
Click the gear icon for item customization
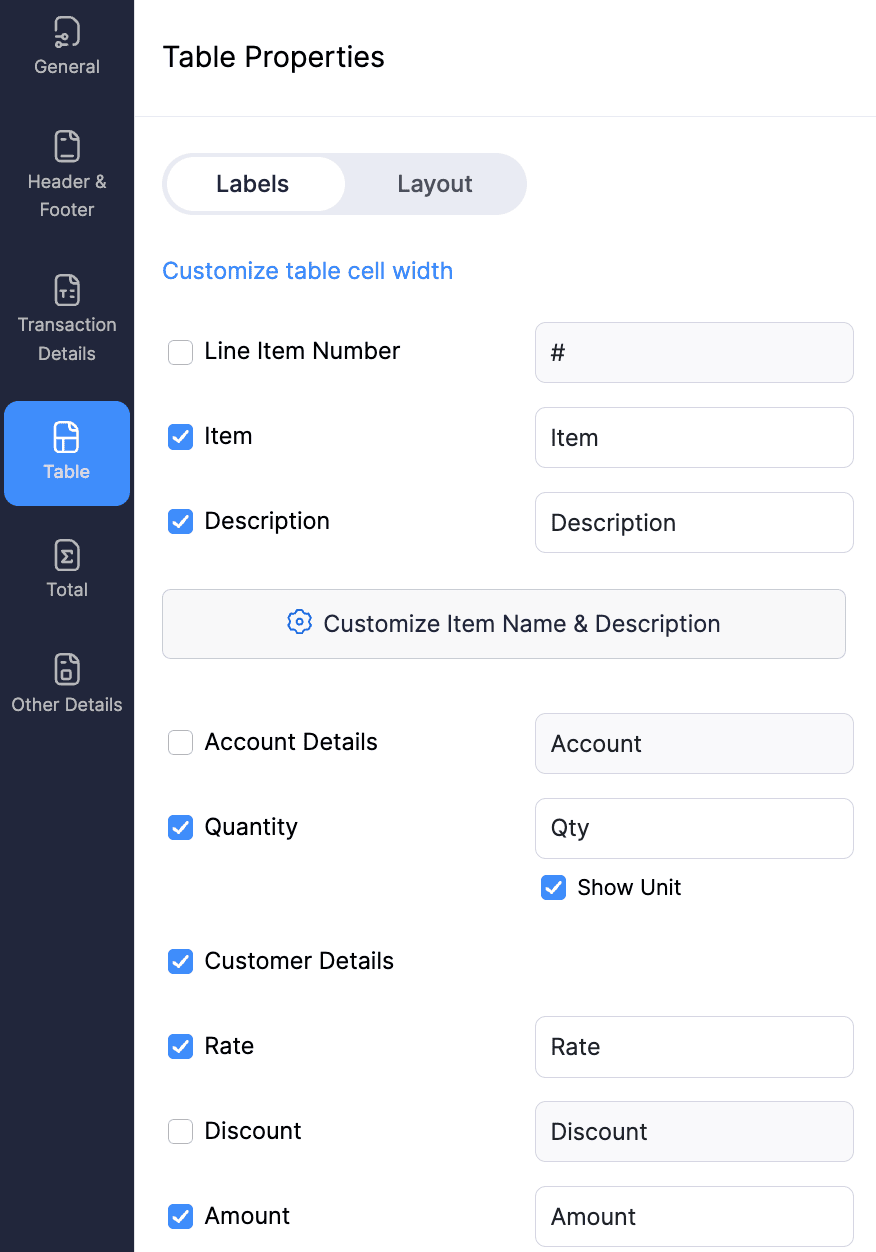tap(299, 623)
